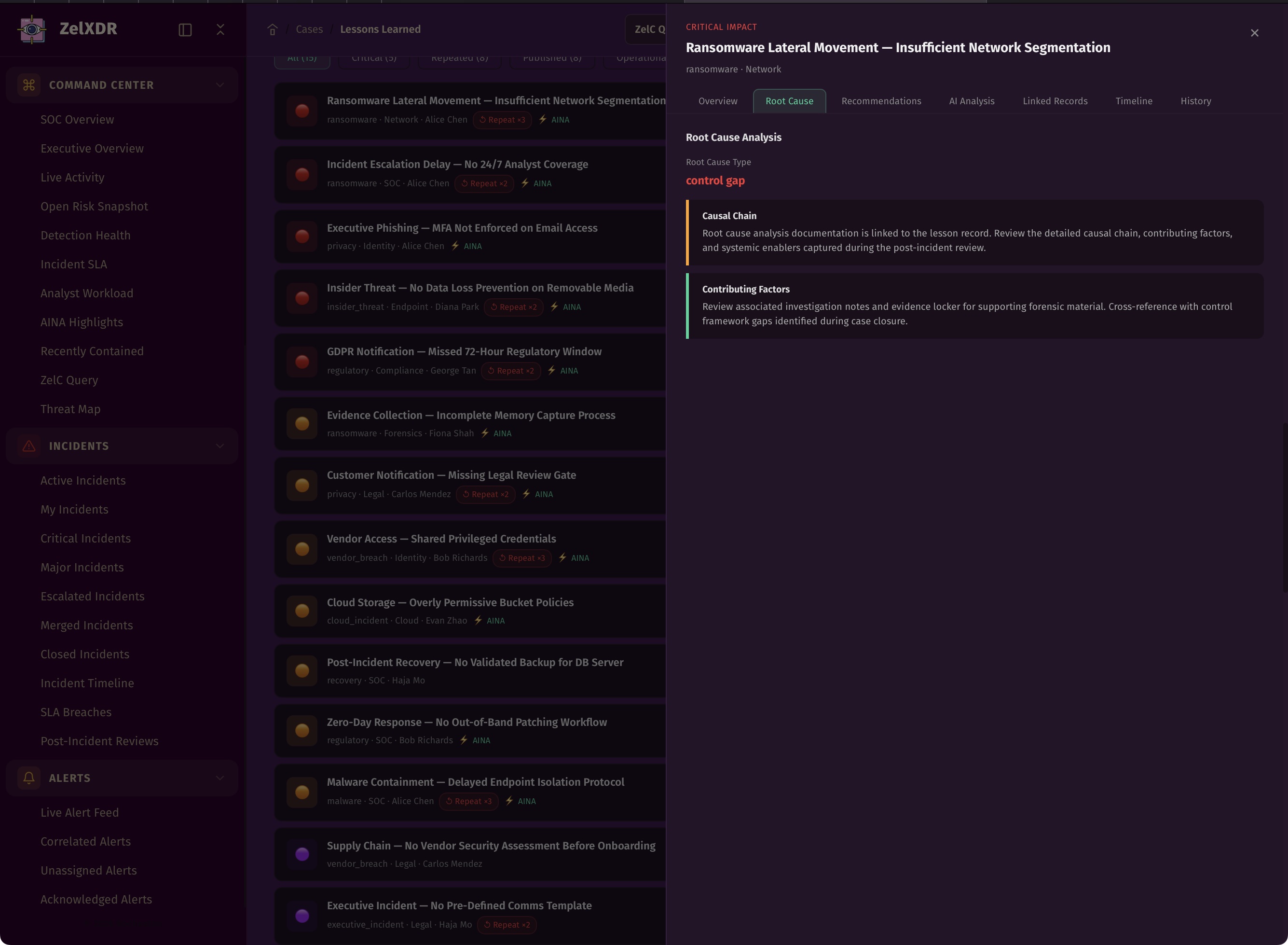The width and height of the screenshot is (1288, 945).
Task: Click Repeat ×3 badge on Malware Containment row
Action: (469, 802)
